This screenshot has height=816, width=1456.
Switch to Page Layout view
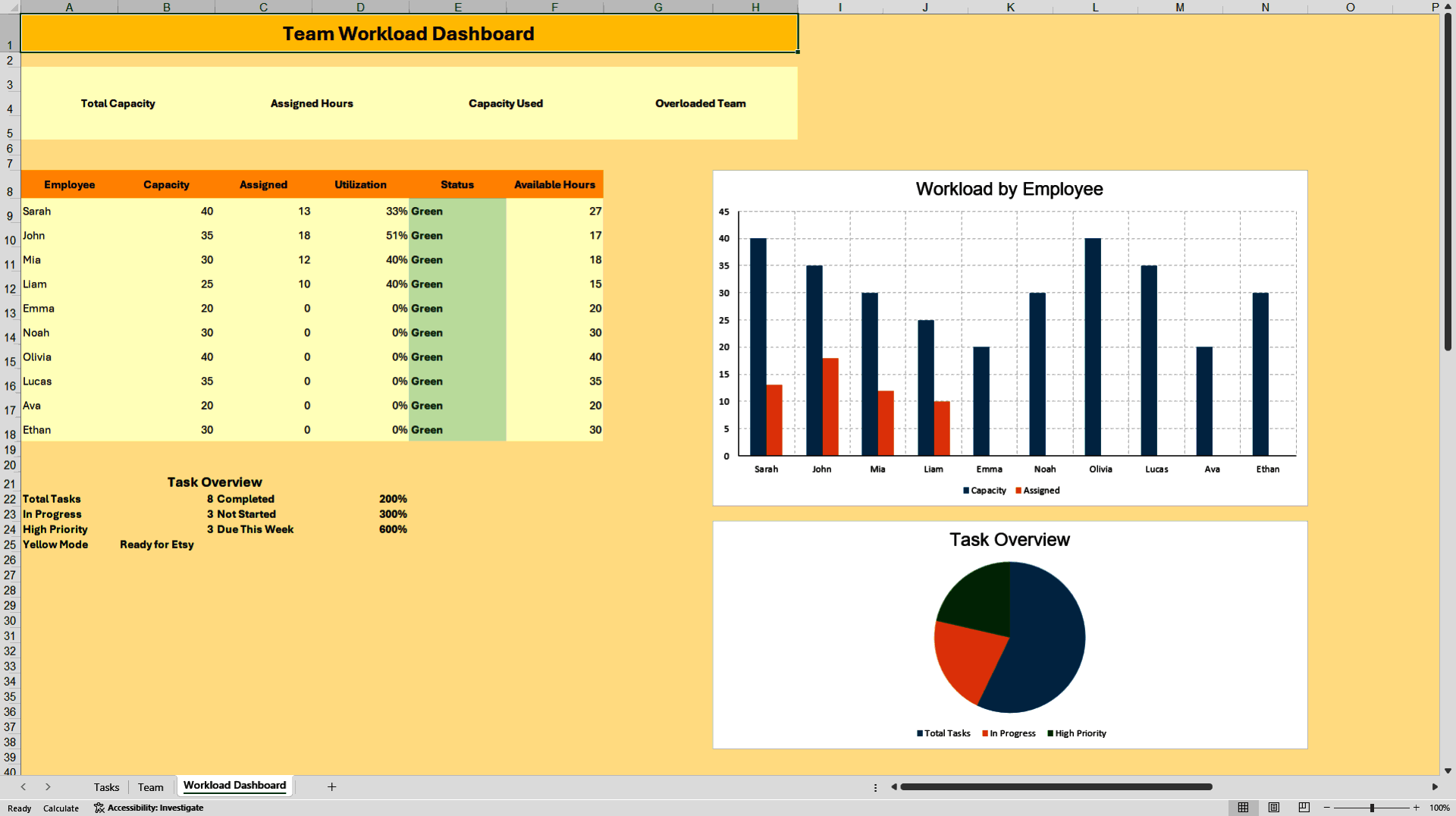[1274, 808]
